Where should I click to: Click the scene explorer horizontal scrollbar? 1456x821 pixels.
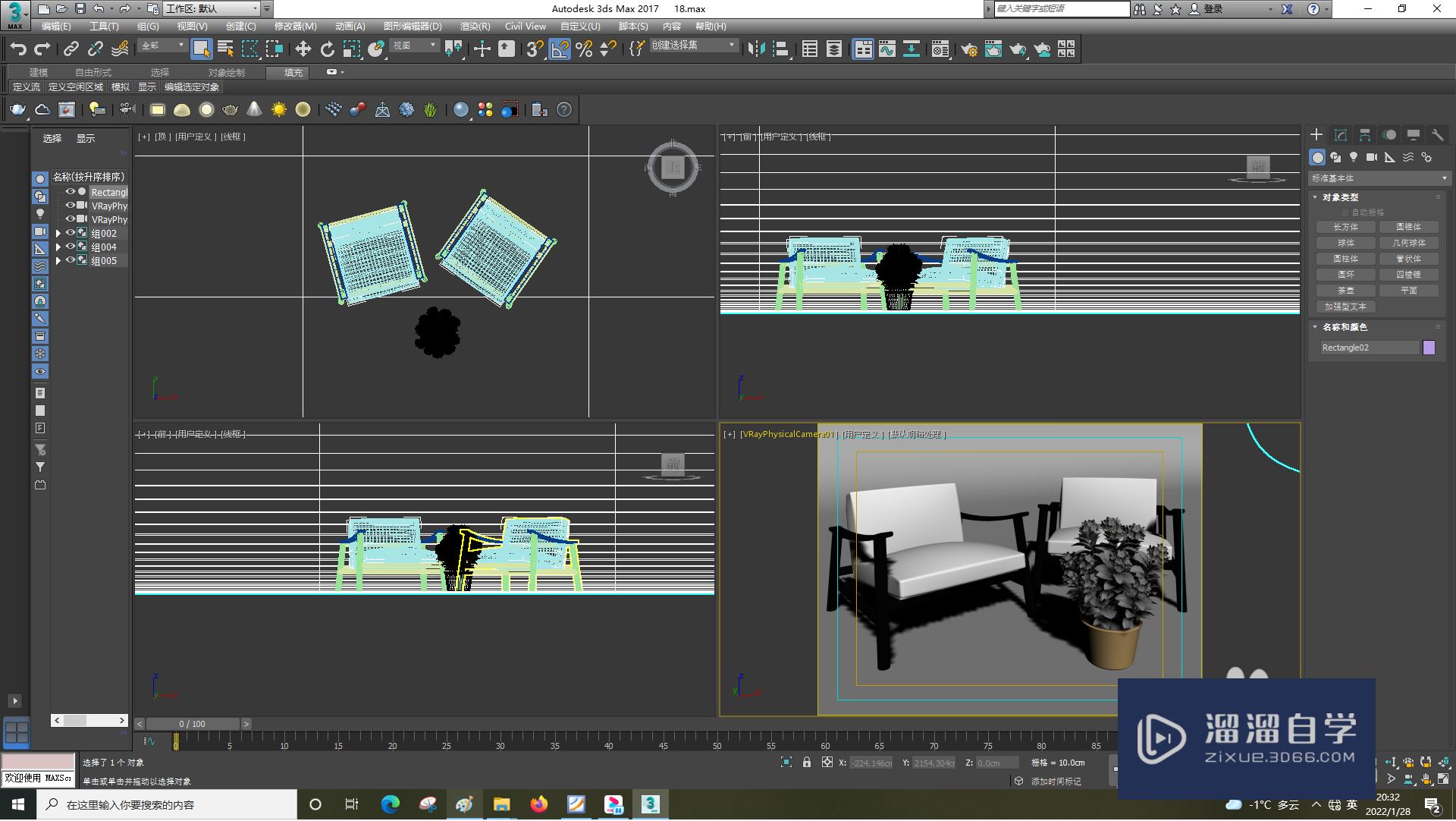pyautogui.click(x=89, y=720)
